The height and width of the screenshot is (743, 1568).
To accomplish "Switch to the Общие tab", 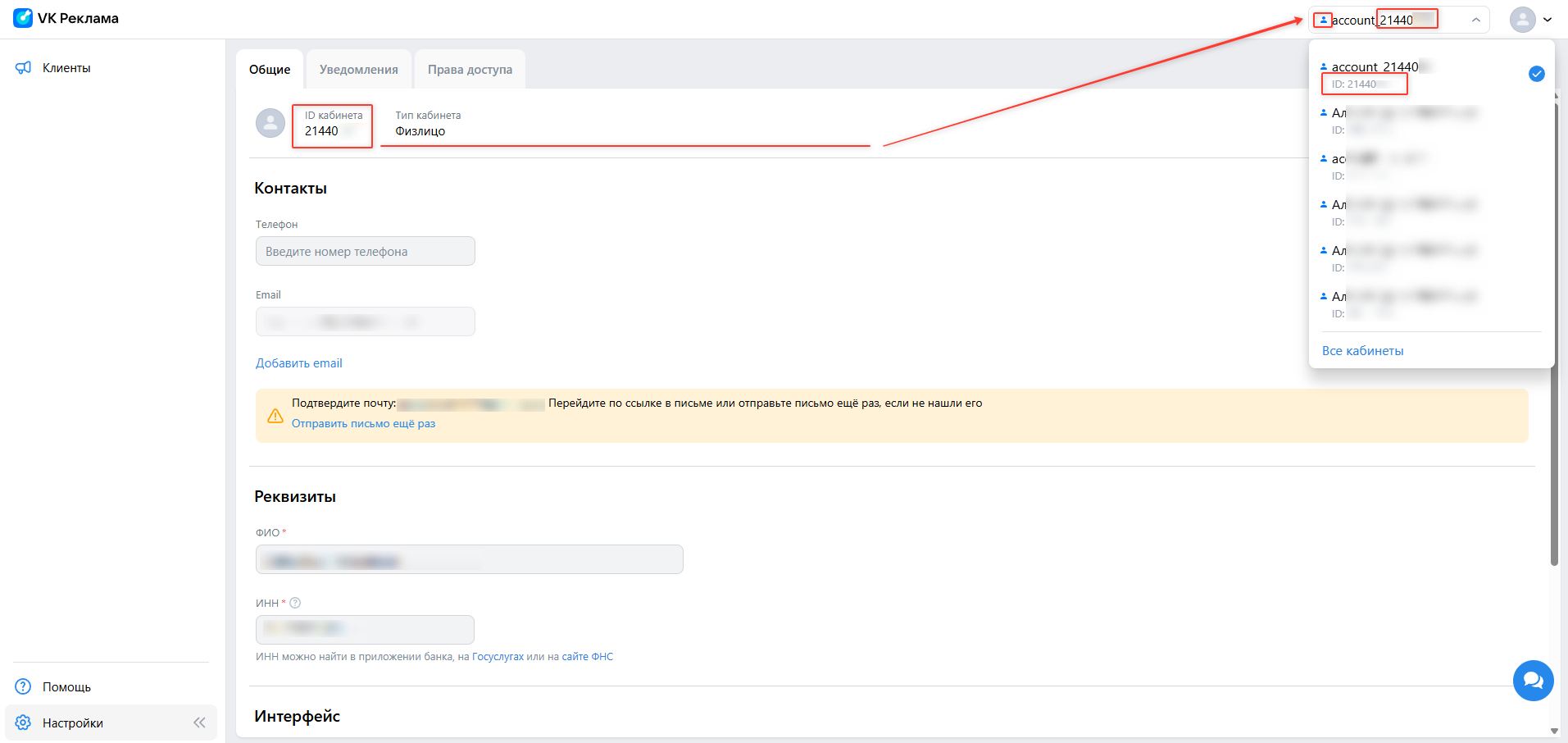I will [x=270, y=70].
